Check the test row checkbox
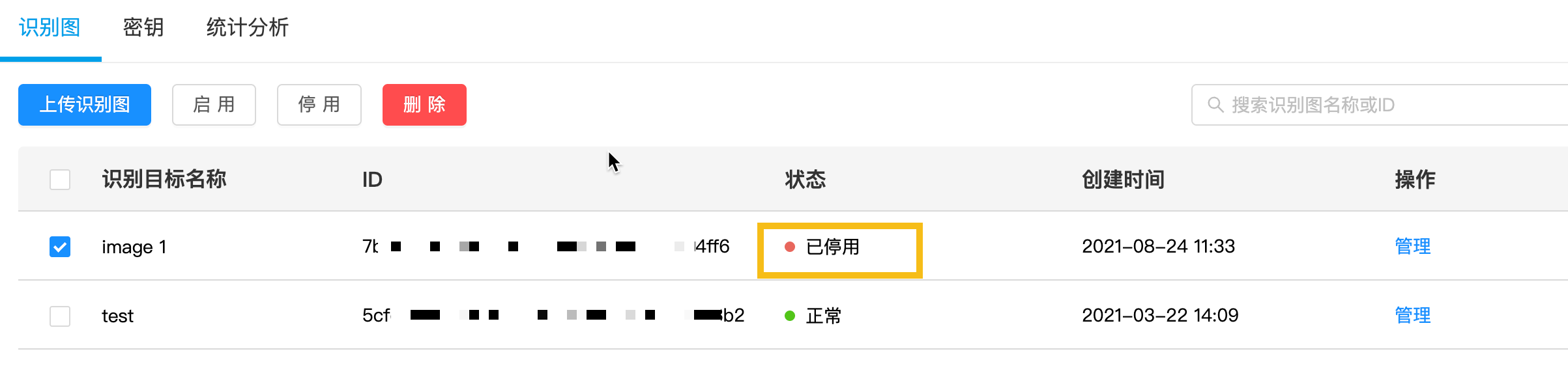 (x=60, y=316)
